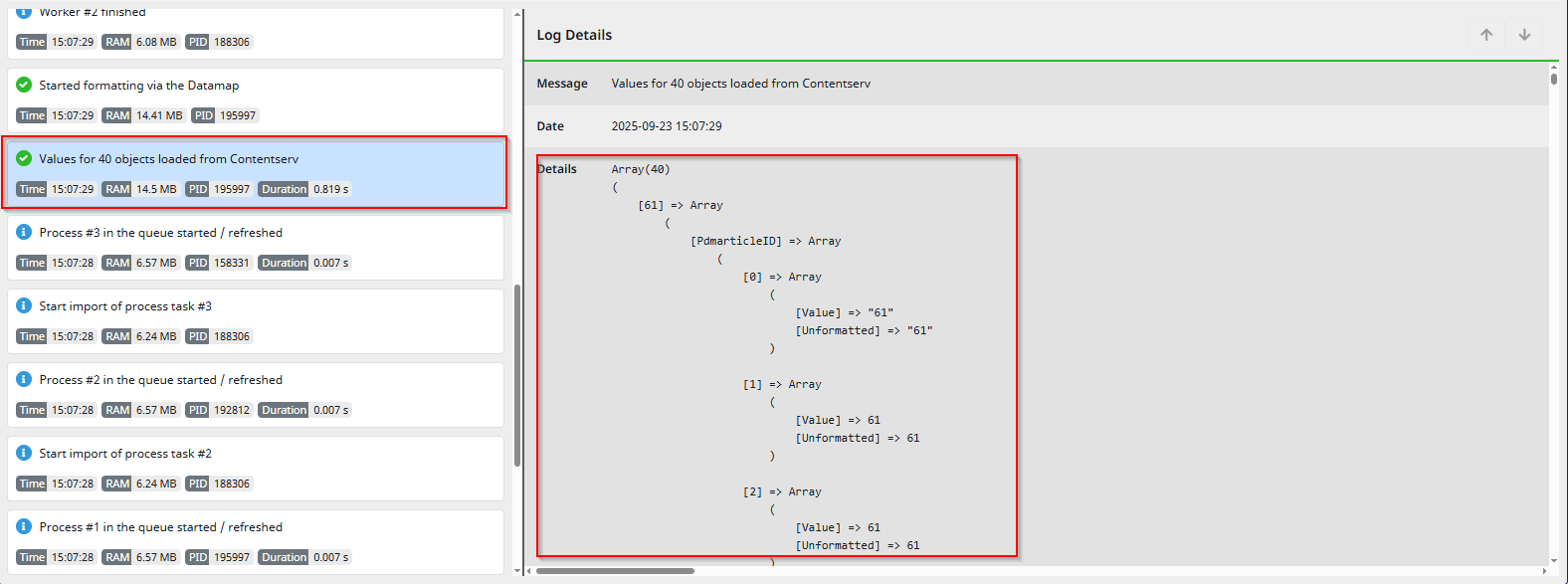Click green check icon for Started formatting entry
The image size is (1568, 584).
pyautogui.click(x=24, y=86)
